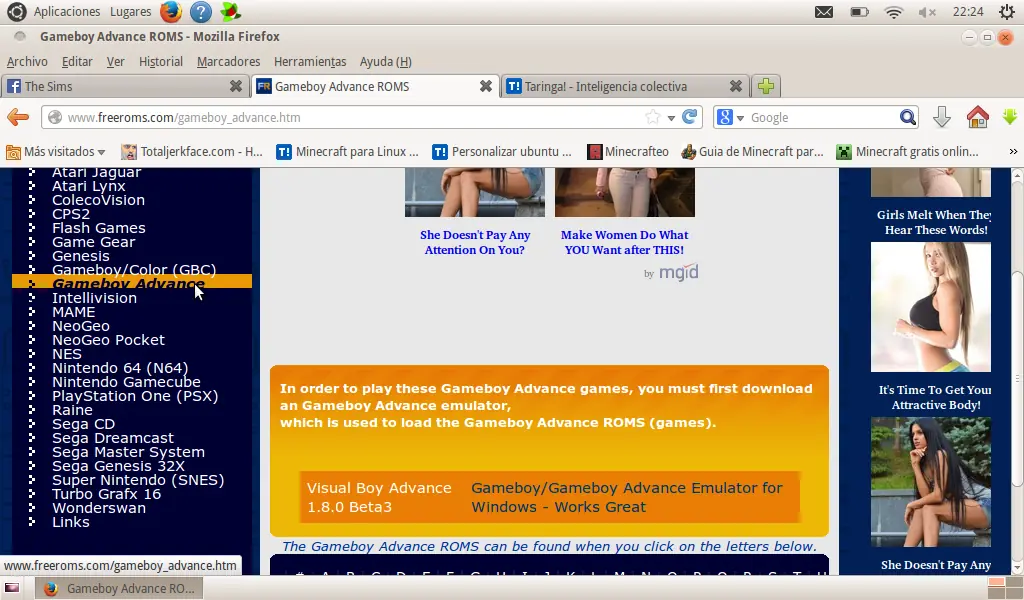
Task: Open the Personalizar ubuntu bookmark
Action: tap(502, 152)
